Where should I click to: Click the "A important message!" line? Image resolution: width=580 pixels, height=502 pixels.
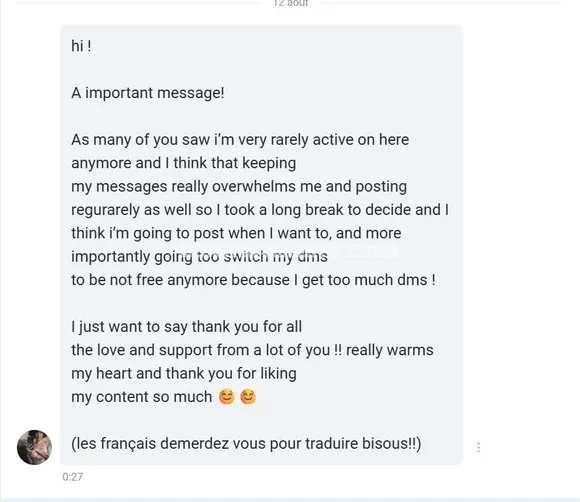[148, 93]
